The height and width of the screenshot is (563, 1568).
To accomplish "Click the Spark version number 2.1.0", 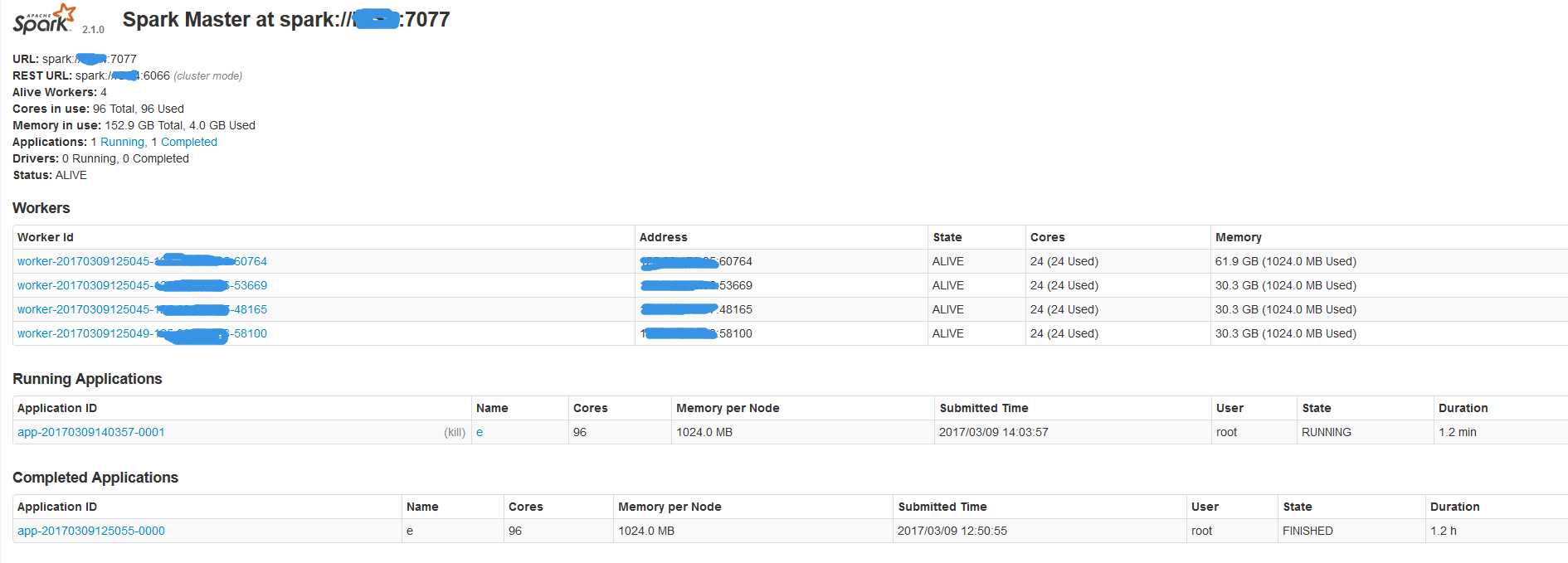I will tap(93, 30).
